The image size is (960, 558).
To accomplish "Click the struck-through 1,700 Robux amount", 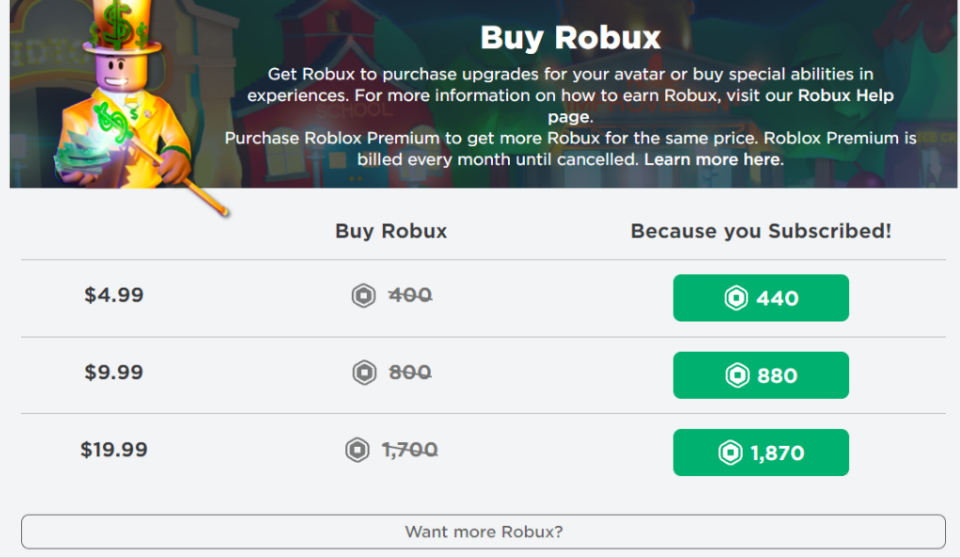I will pos(410,450).
